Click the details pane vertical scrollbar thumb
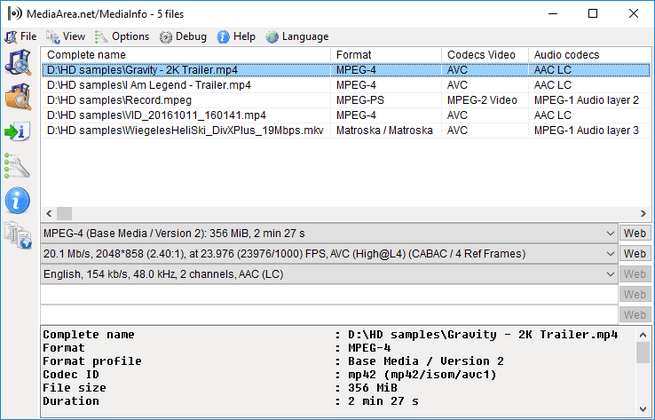The height and width of the screenshot is (420, 655). [643, 353]
